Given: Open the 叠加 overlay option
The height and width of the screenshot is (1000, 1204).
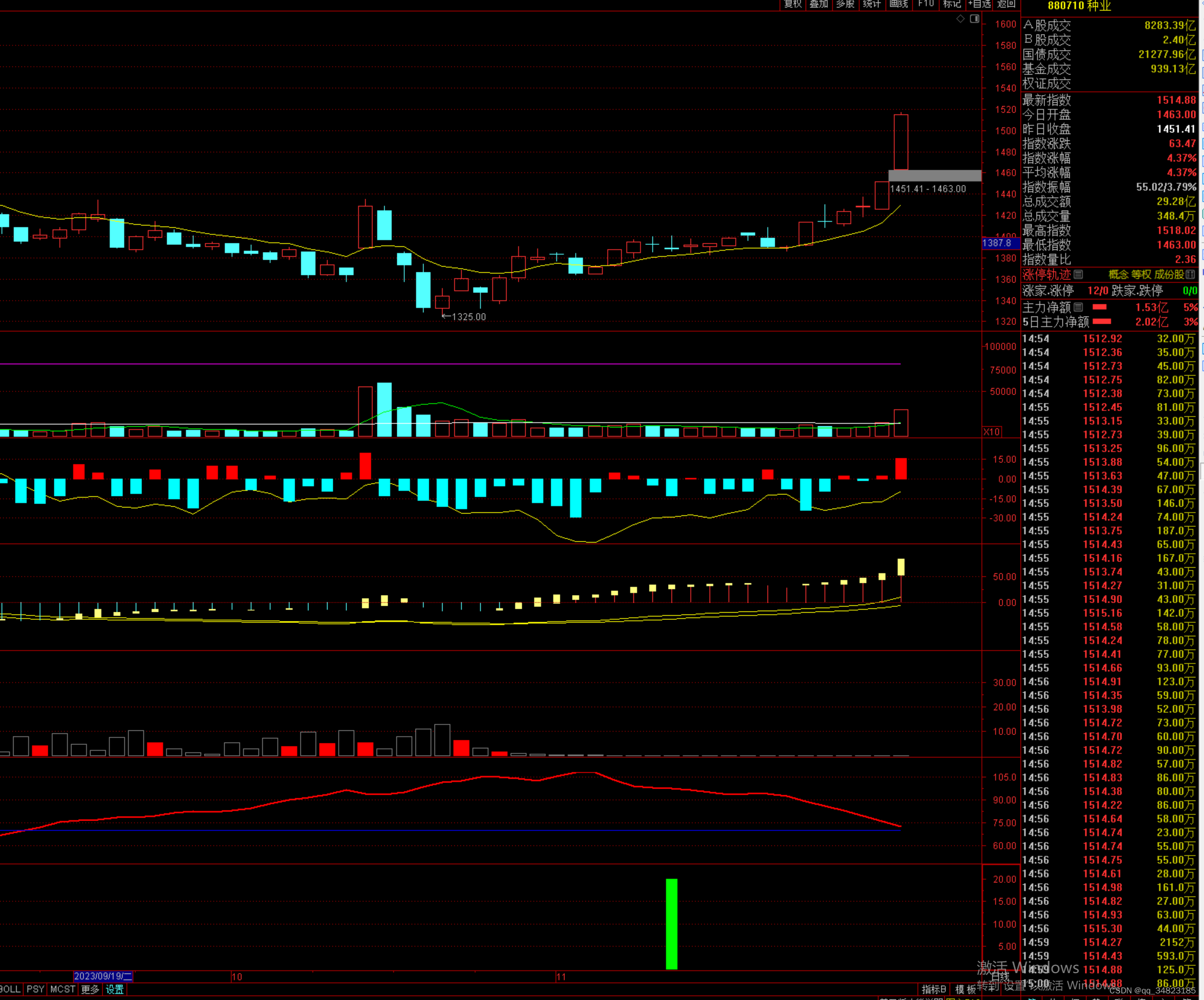Looking at the screenshot, I should [819, 4].
